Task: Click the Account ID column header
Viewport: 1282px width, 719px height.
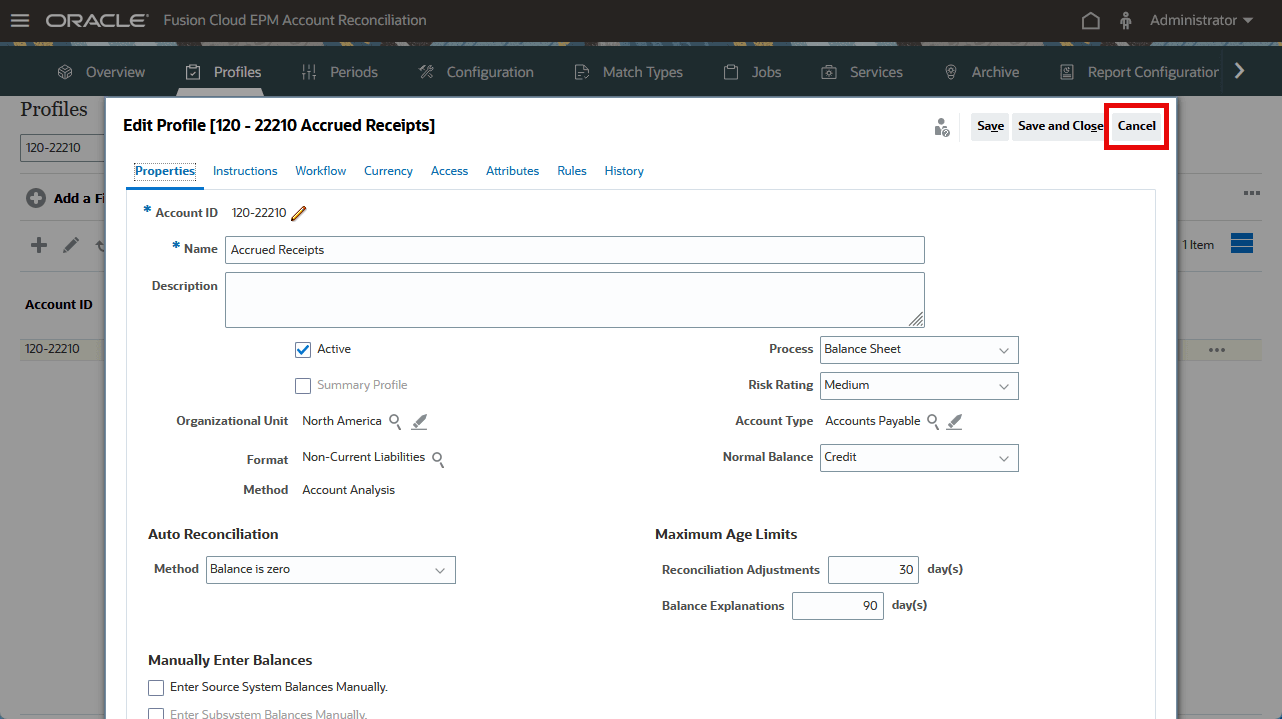Action: pyautogui.click(x=59, y=305)
